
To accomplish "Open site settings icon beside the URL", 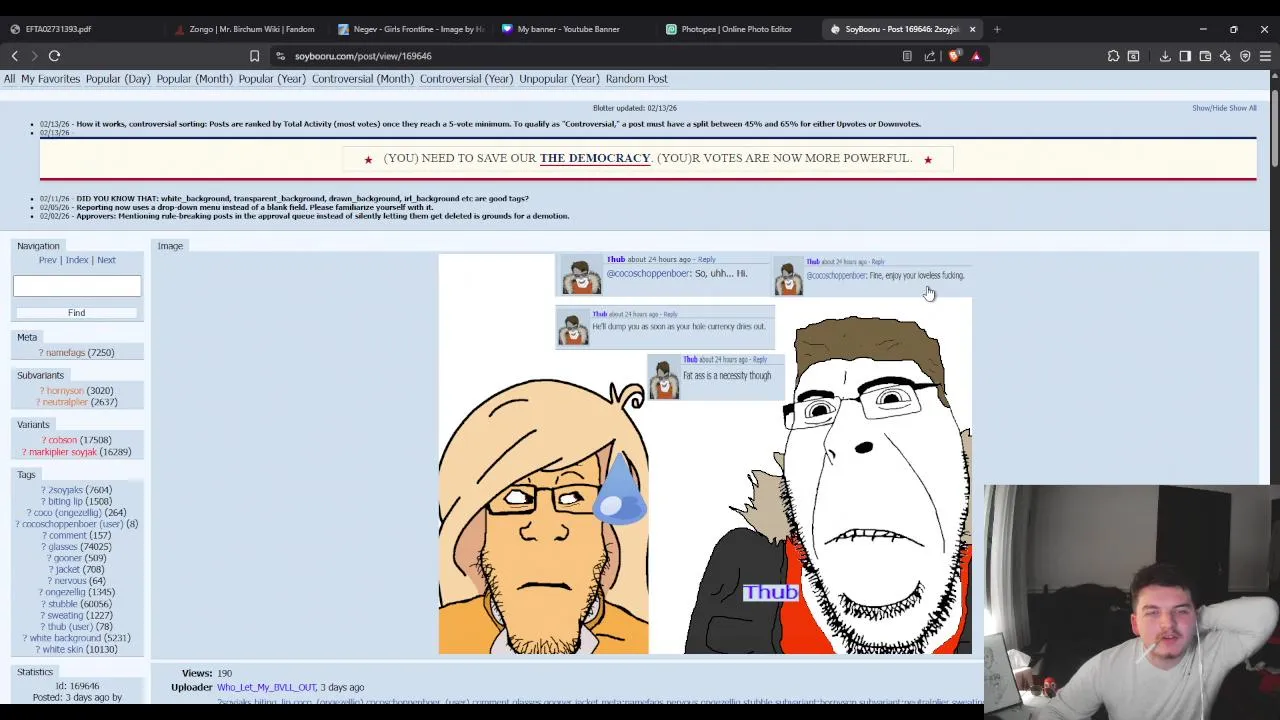I will [281, 56].
